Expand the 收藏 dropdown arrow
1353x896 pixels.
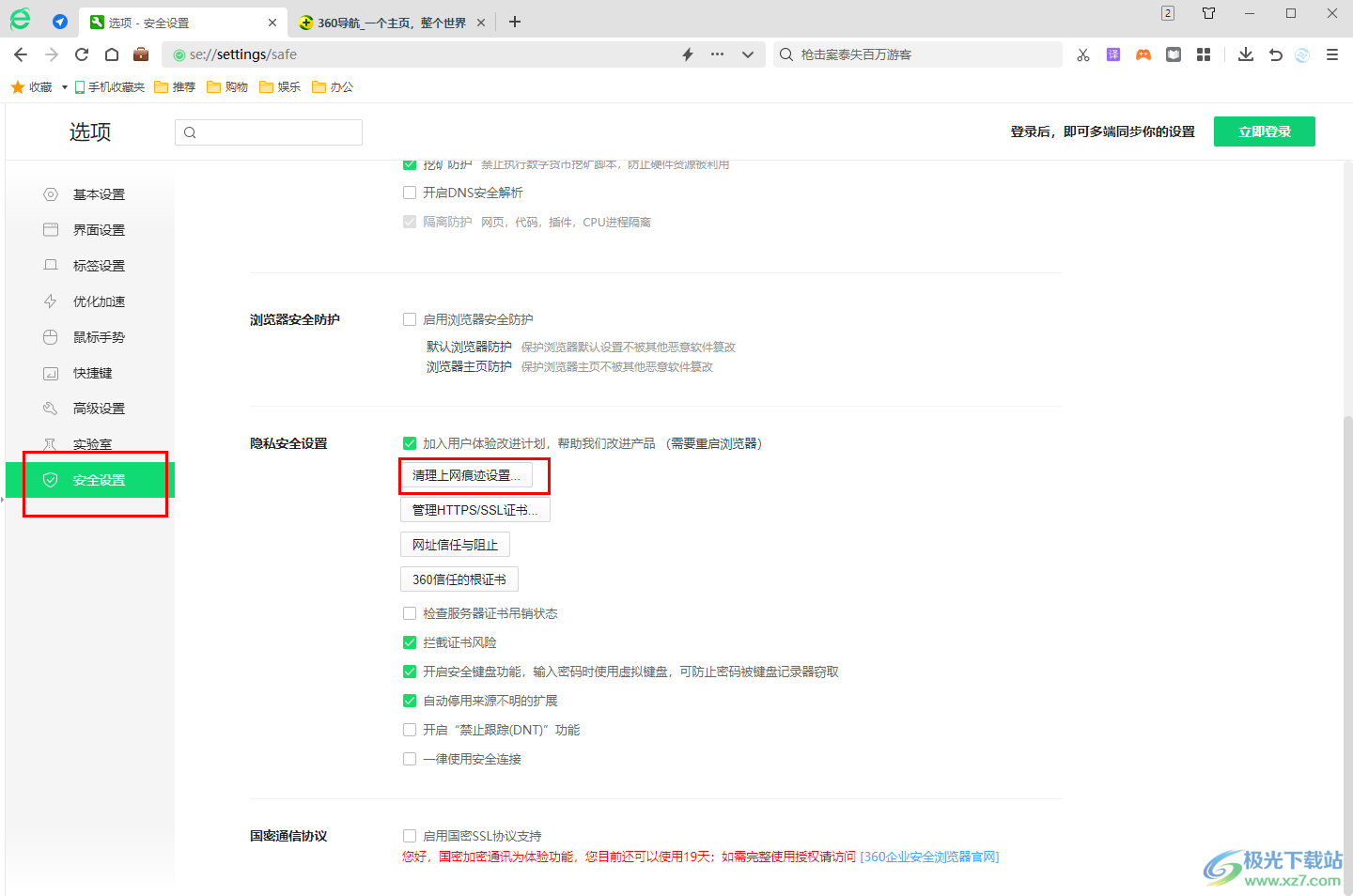click(x=64, y=87)
